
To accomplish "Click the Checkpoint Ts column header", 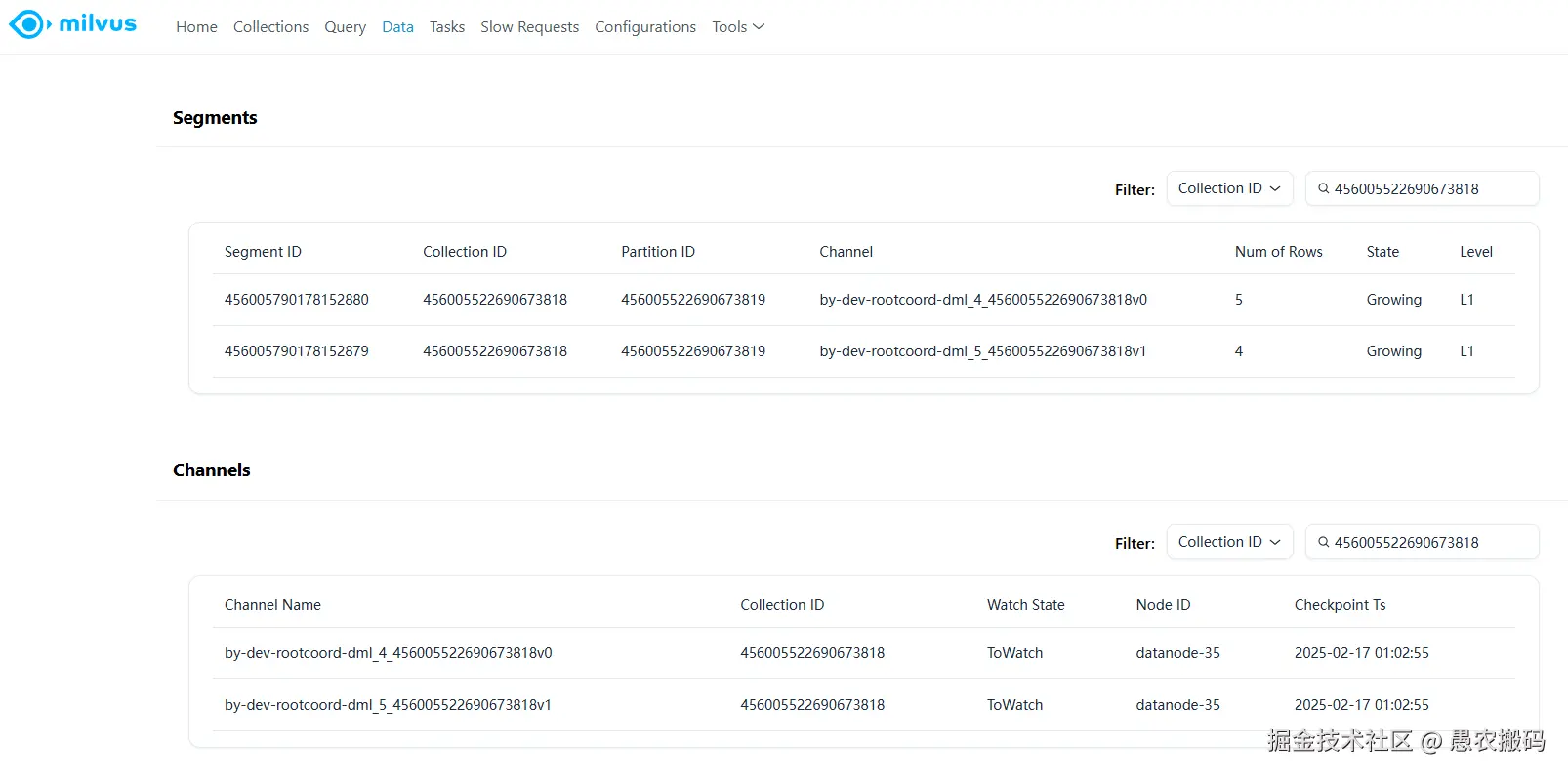I will tap(1341, 605).
